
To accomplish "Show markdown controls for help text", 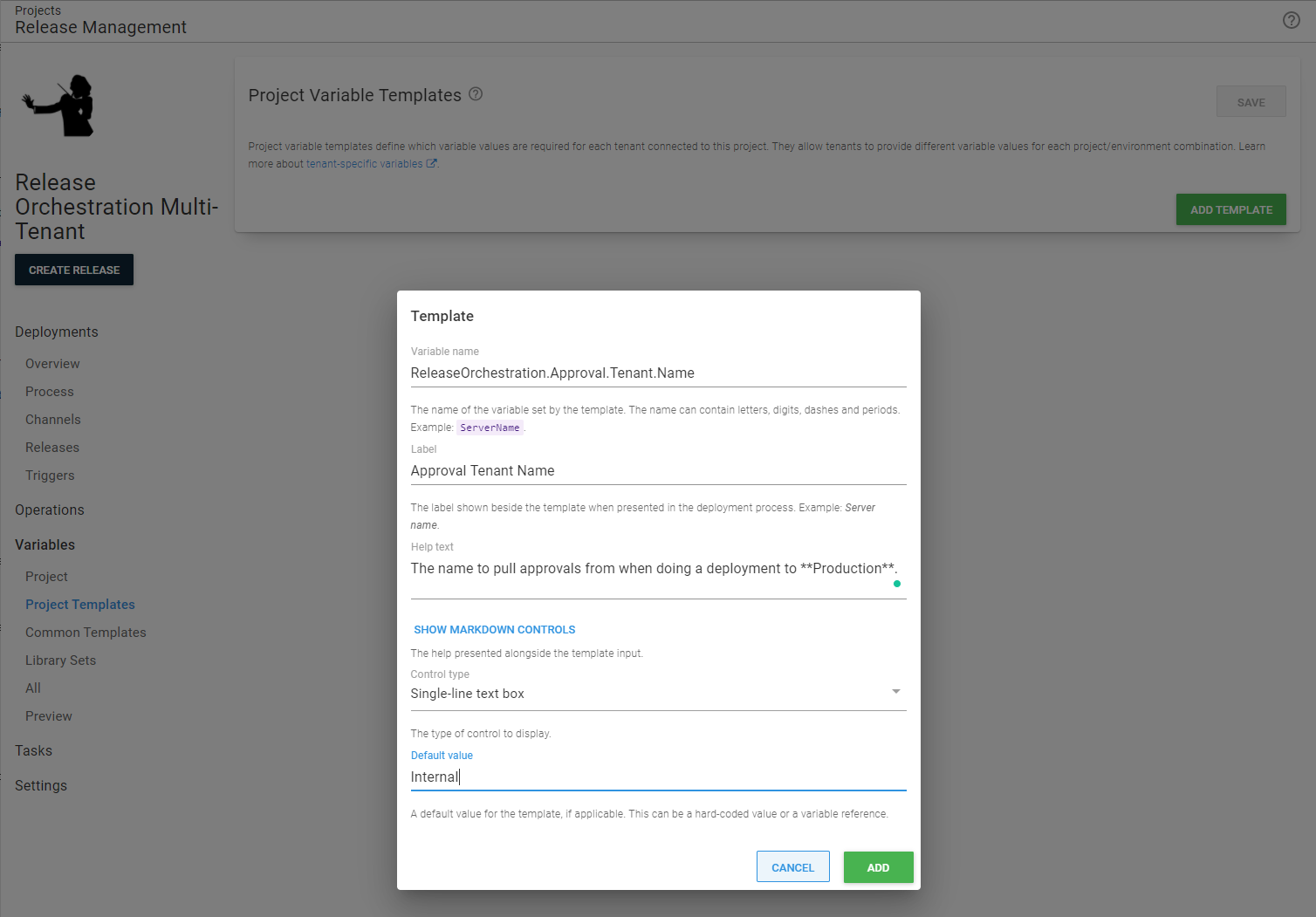I will (495, 629).
